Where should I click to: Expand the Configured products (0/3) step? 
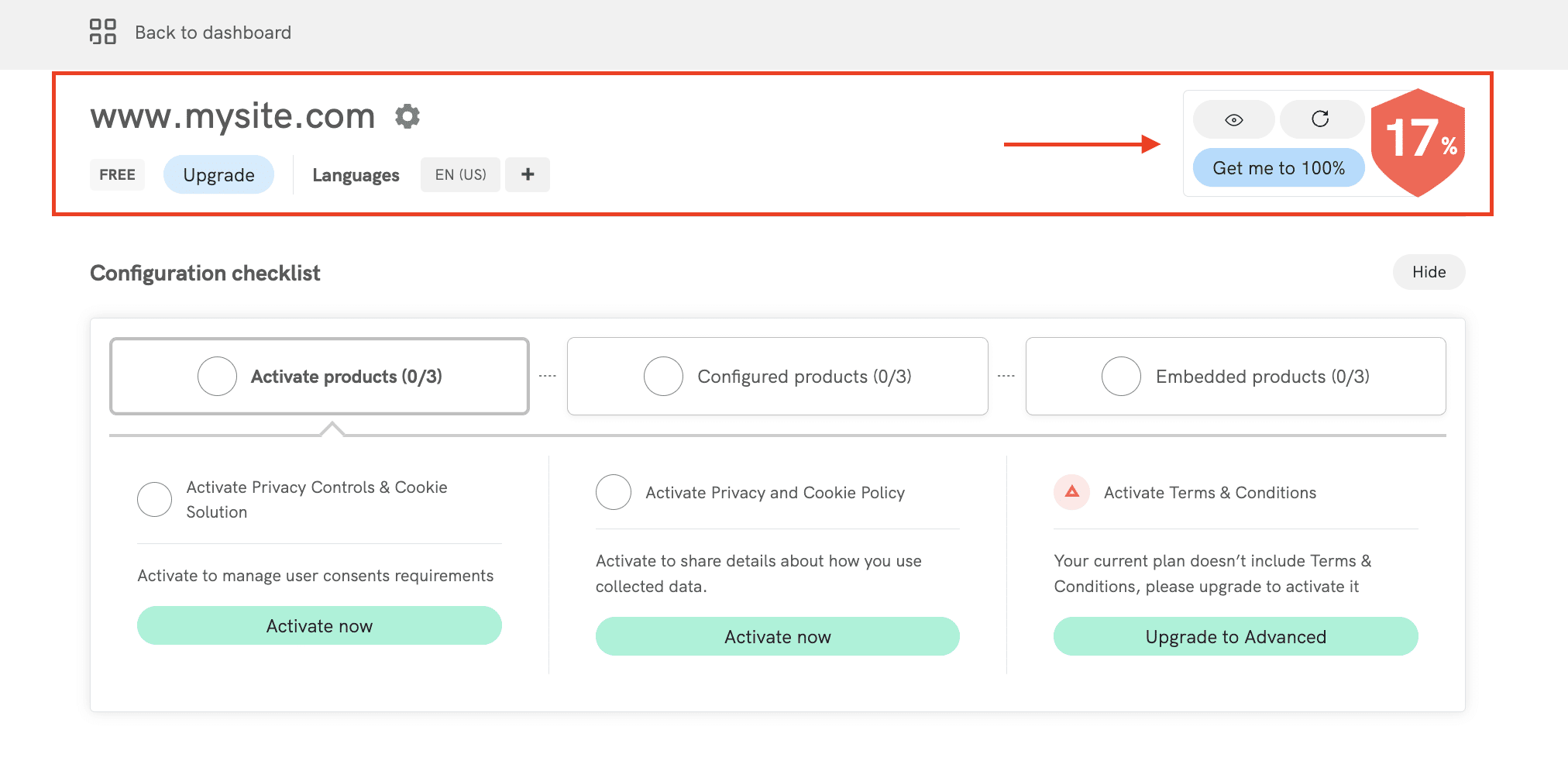[x=777, y=376]
